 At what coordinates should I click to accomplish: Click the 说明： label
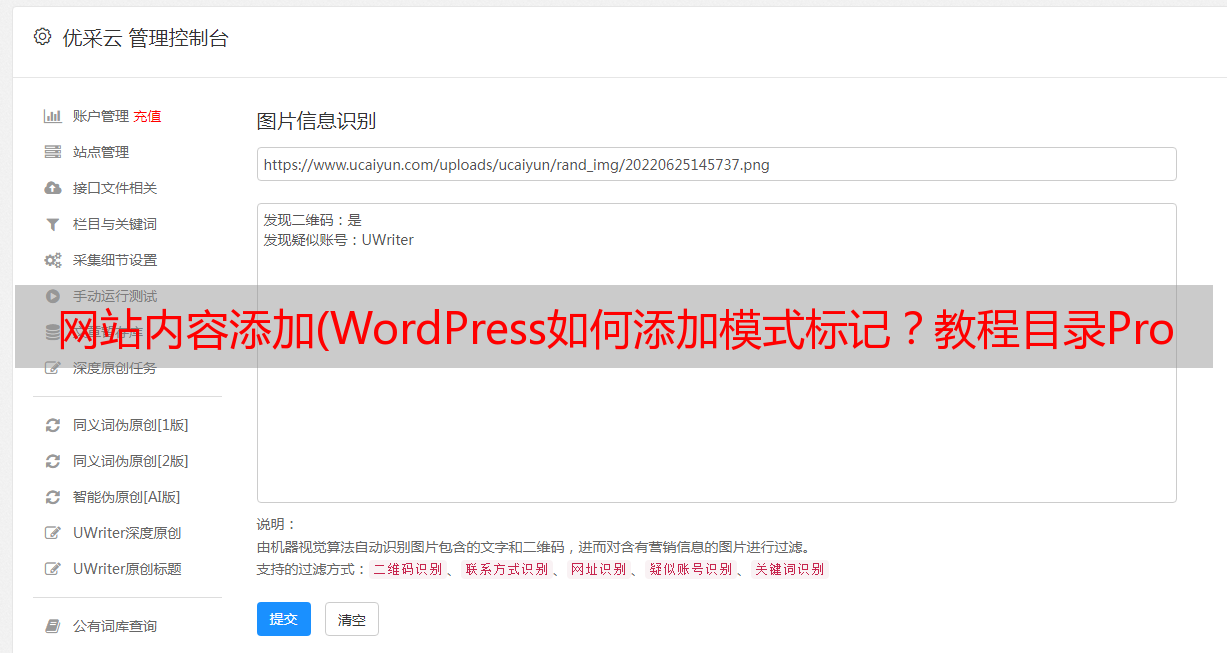coord(277,524)
